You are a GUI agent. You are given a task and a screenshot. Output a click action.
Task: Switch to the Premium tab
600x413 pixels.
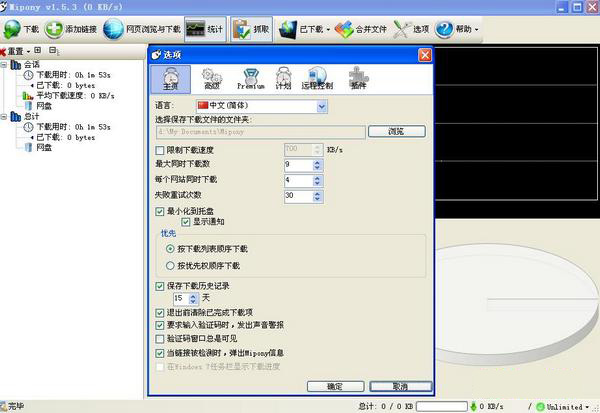(251, 79)
